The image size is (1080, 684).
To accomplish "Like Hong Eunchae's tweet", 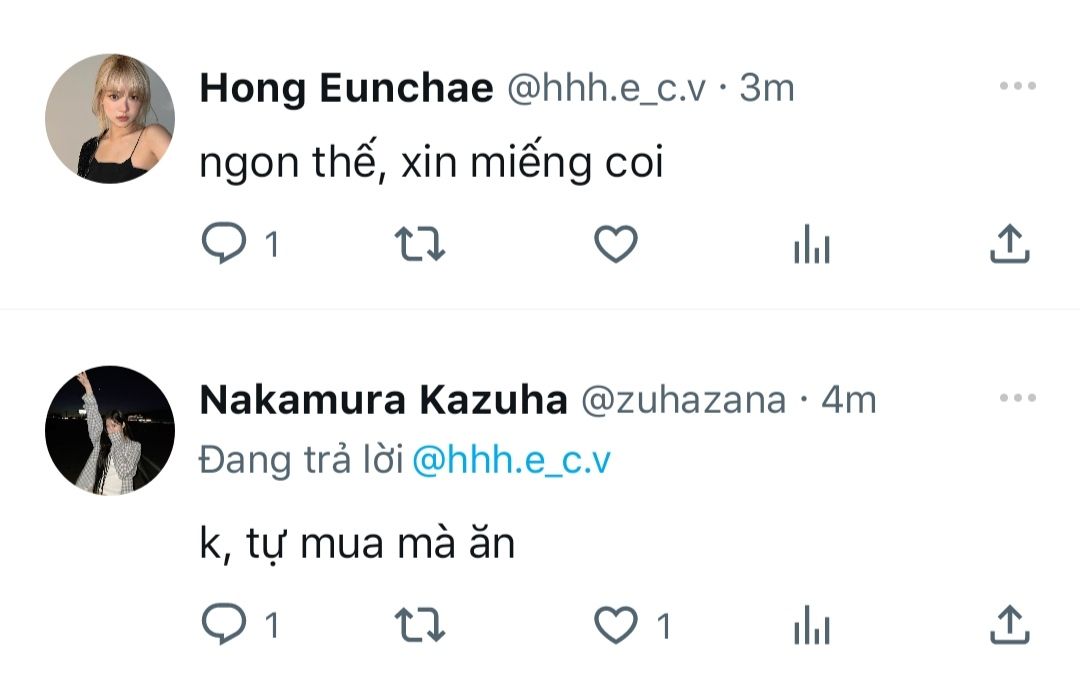I will tap(616, 244).
